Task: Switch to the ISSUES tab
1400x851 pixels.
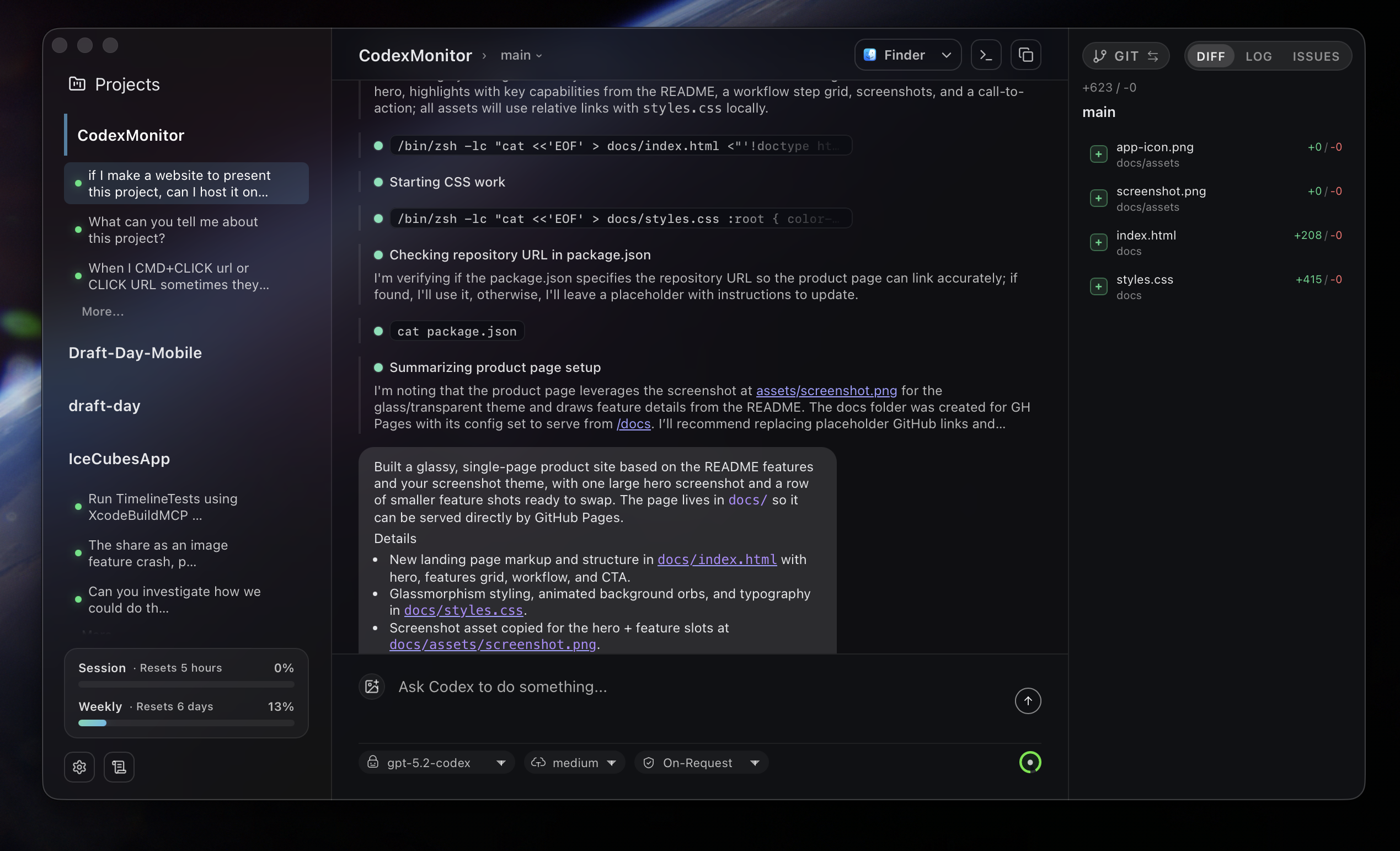Action: click(x=1316, y=56)
